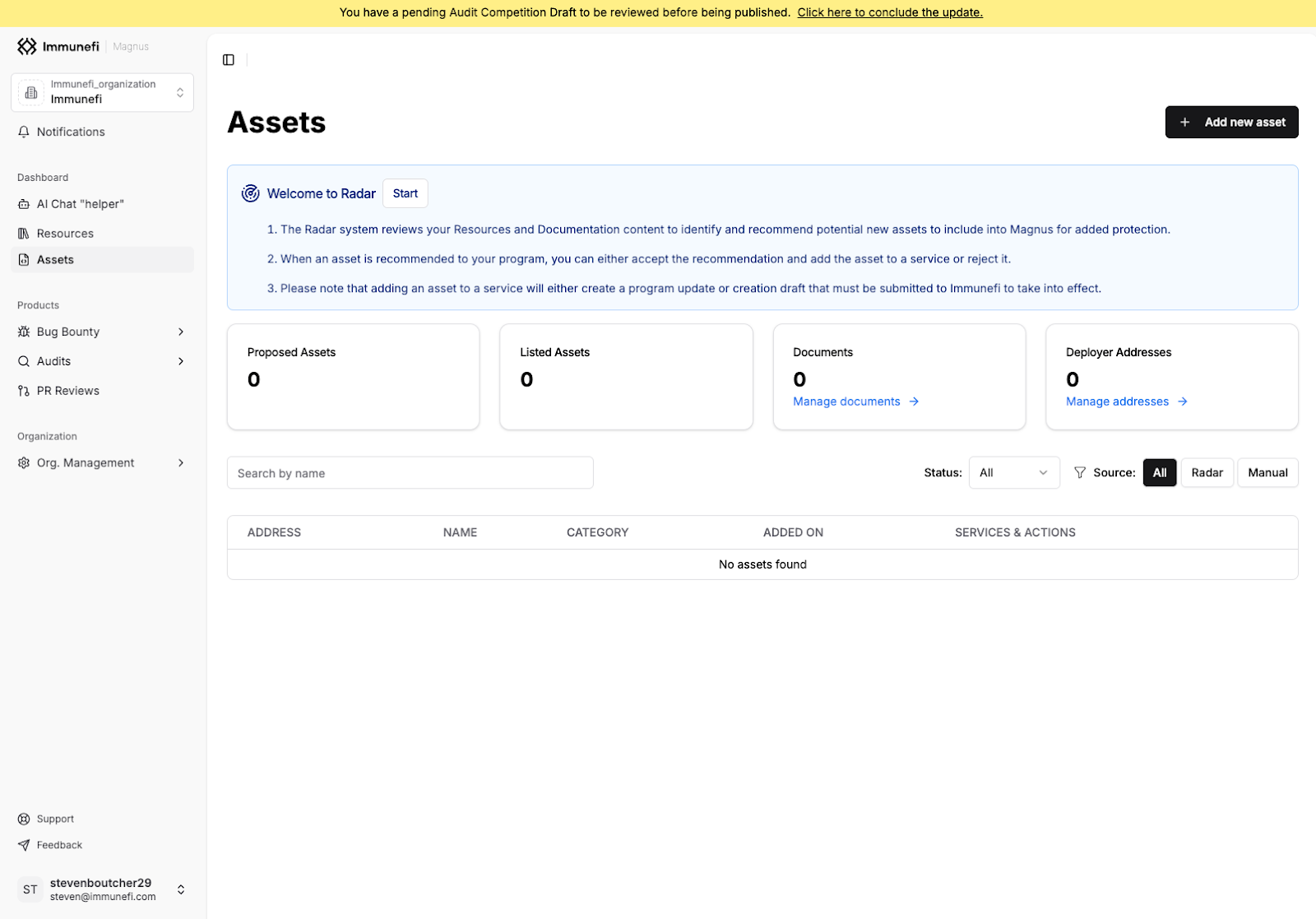Click the ST user avatar
This screenshot has width=1316, height=919.
click(x=30, y=889)
